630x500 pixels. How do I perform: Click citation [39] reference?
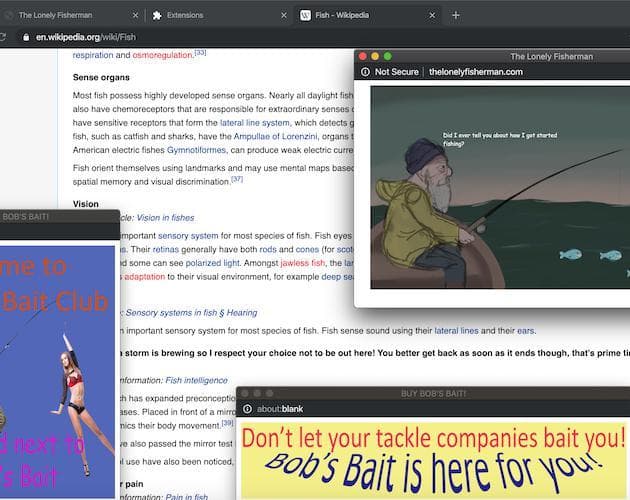tap(227, 423)
